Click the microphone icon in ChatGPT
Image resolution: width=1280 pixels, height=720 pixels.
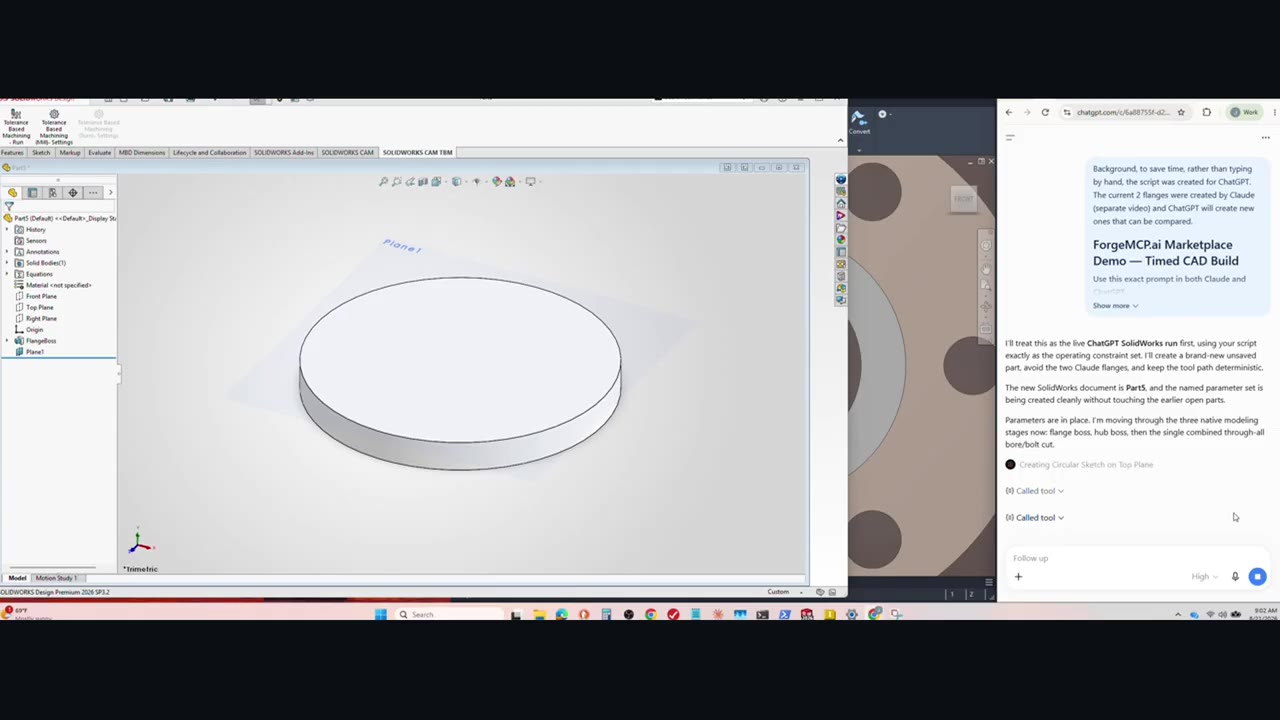(x=1235, y=576)
